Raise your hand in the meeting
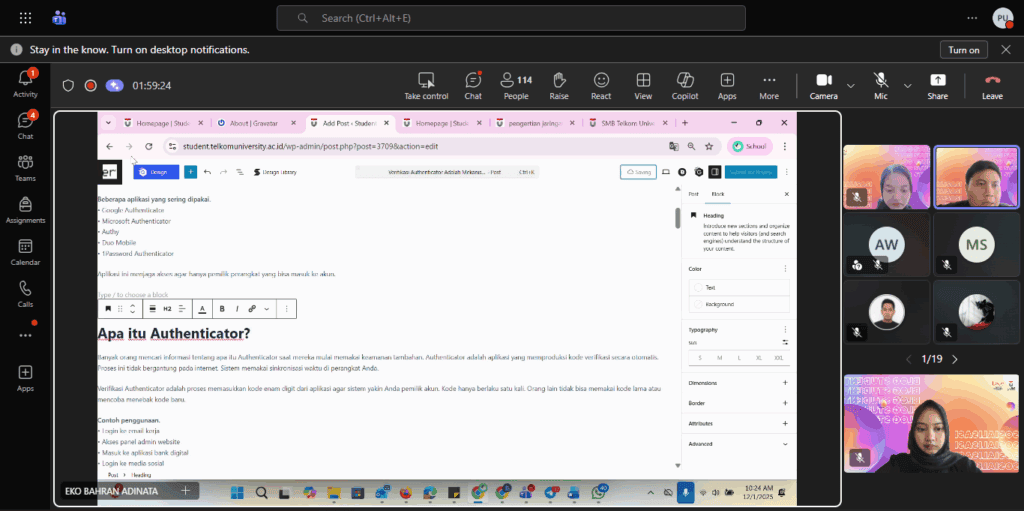 tap(559, 86)
